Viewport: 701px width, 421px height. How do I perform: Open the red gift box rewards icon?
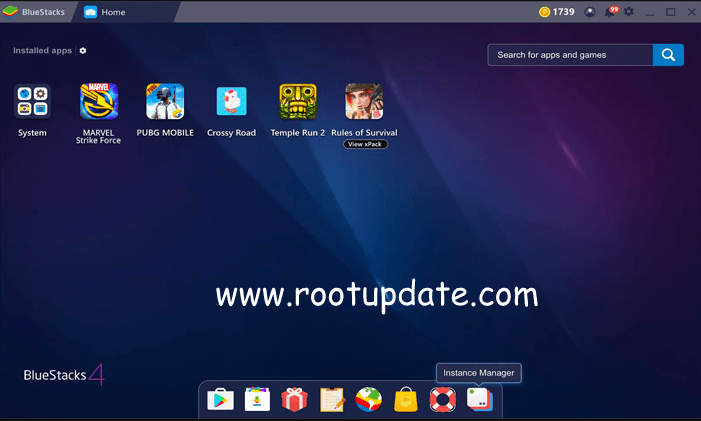294,399
